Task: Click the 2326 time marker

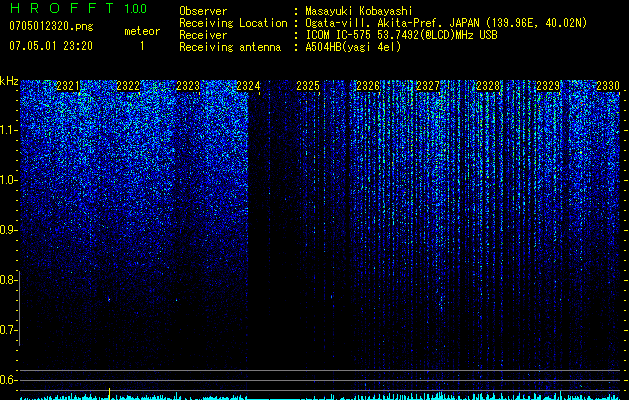Action: (x=368, y=86)
